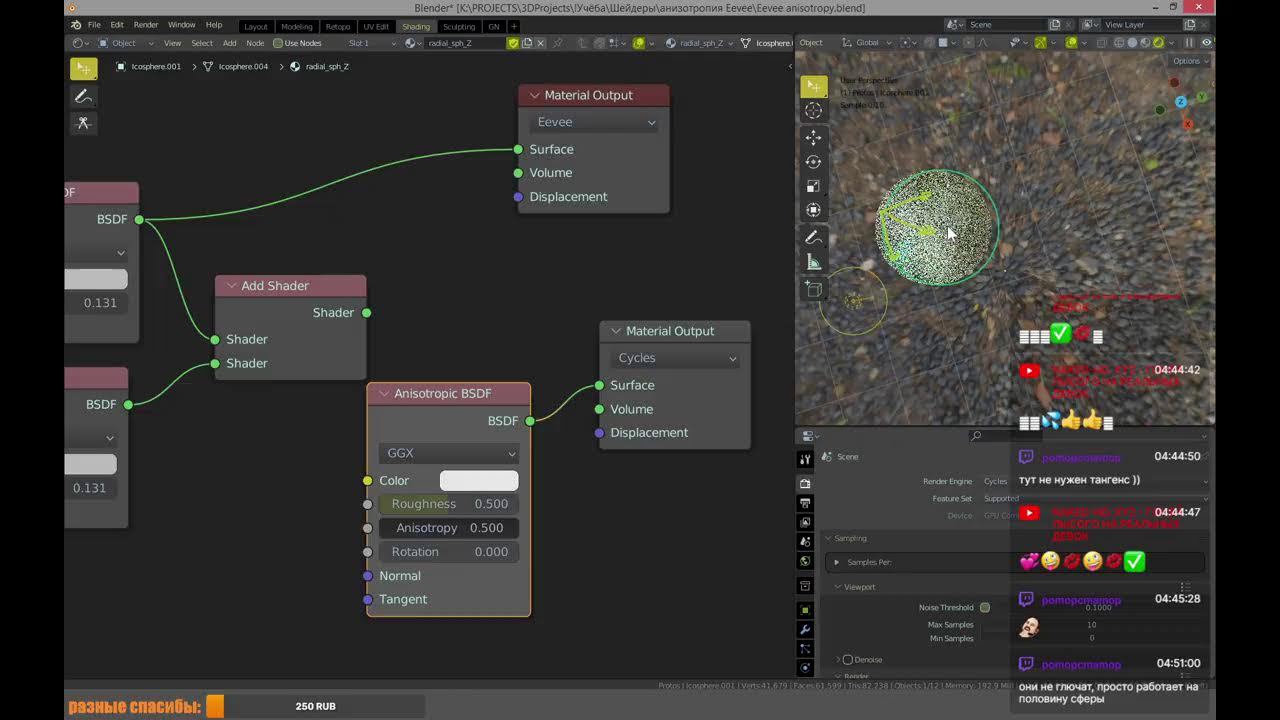Switch to the Modeling workspace tab
1280x720 pixels.
[x=297, y=26]
